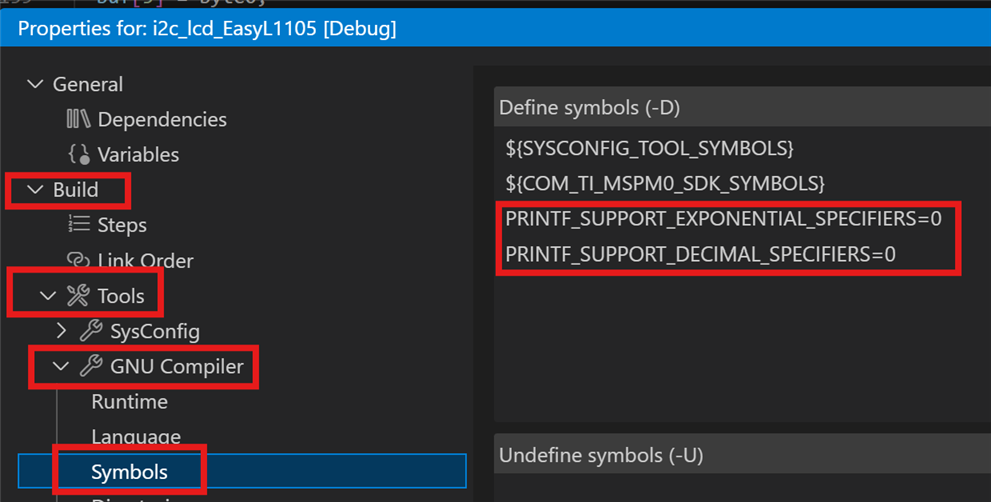Collapse the GNU Compiler chevron

pyautogui.click(x=61, y=366)
